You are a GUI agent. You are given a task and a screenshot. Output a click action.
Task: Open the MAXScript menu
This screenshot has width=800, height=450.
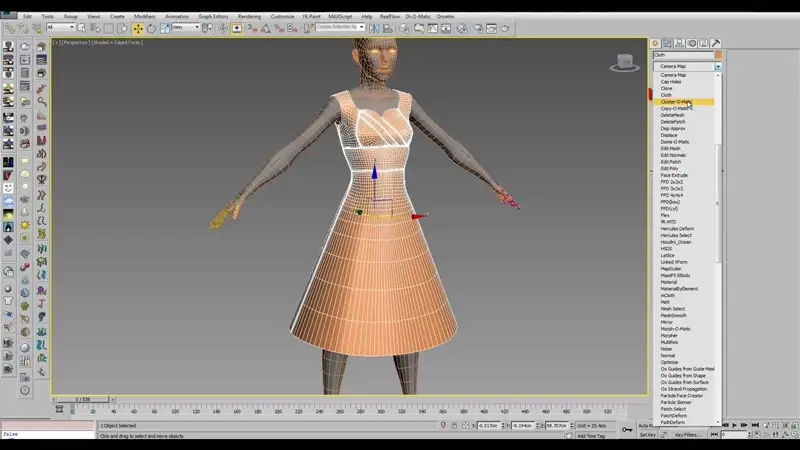click(340, 16)
